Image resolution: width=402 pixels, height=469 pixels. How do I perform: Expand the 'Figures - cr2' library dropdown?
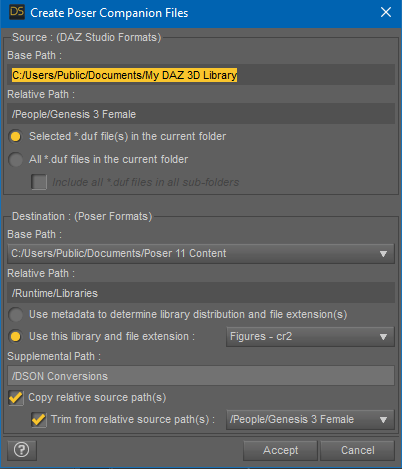coord(310,337)
